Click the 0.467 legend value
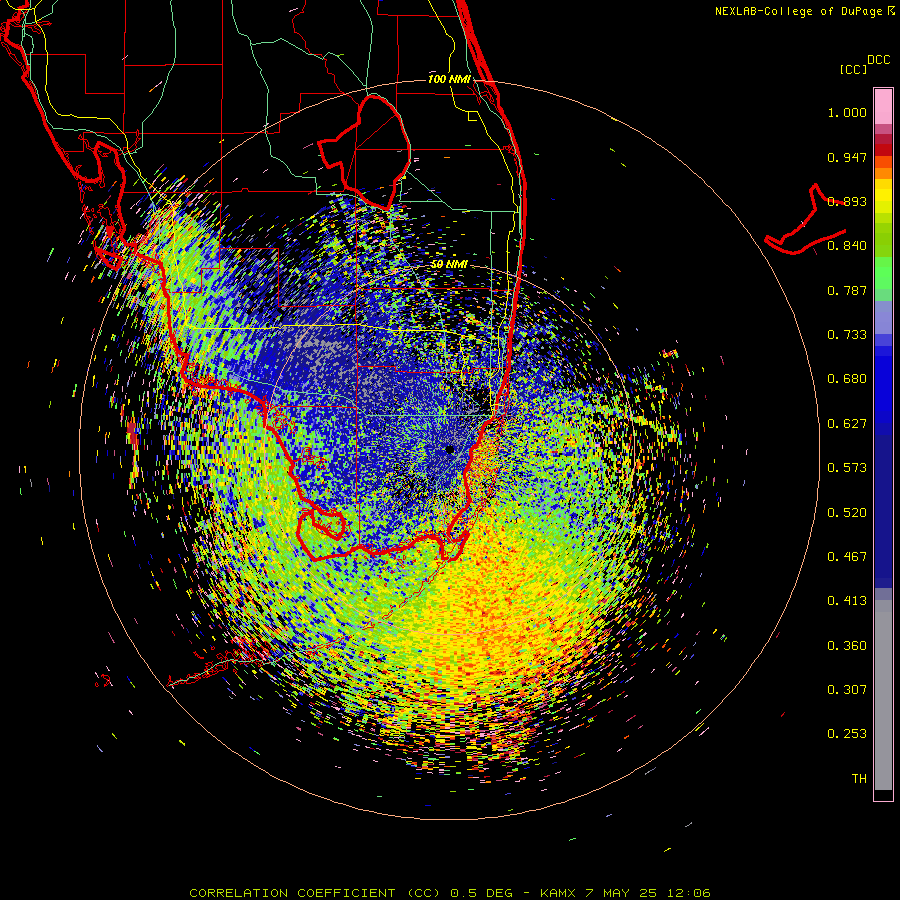The image size is (900, 900). coord(847,557)
